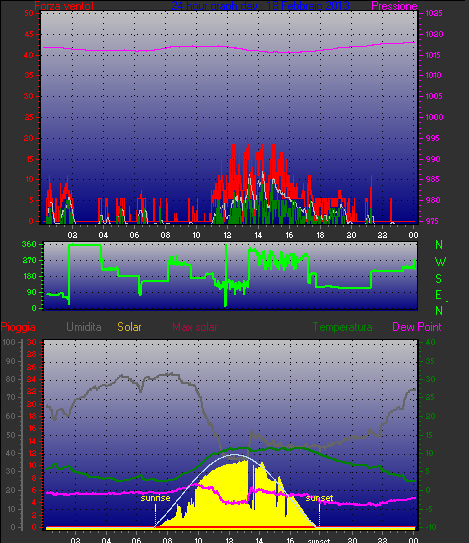The width and height of the screenshot is (469, 543).
Task: Click gray 70 on the humidity axis
Action: pyautogui.click(x=11, y=398)
